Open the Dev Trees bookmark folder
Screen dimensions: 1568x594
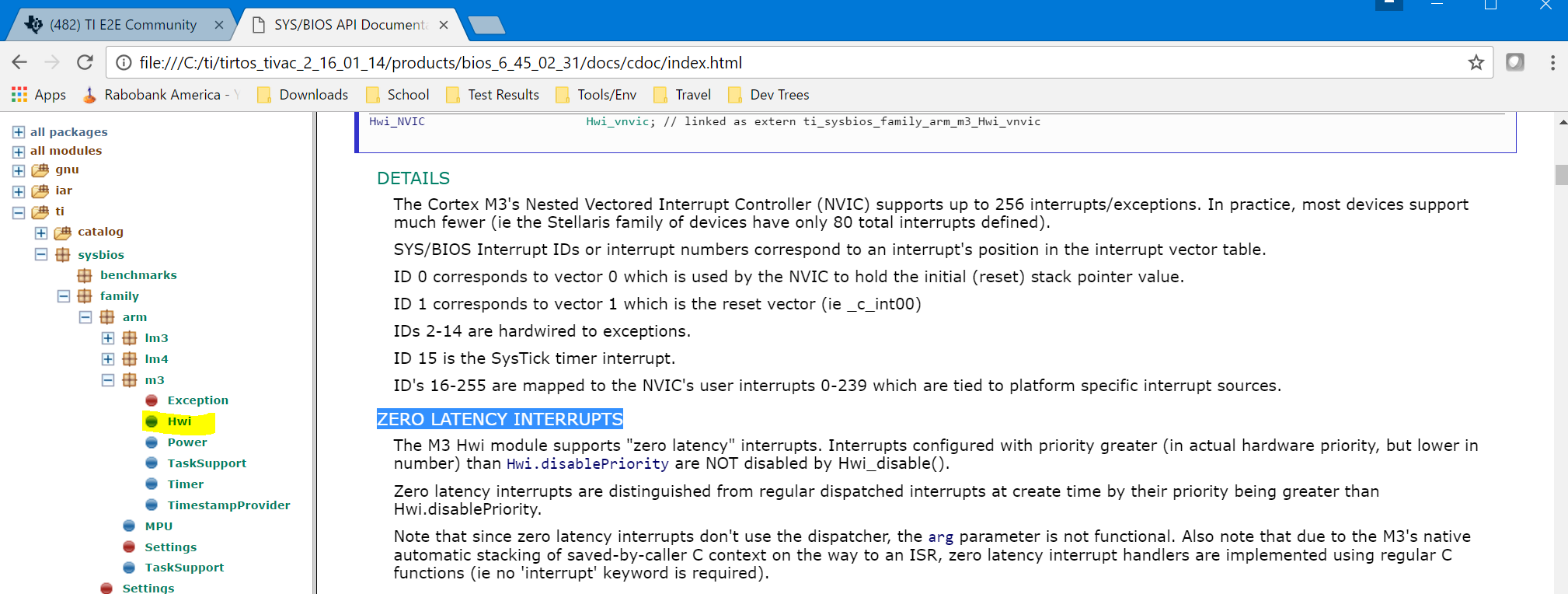click(x=768, y=95)
